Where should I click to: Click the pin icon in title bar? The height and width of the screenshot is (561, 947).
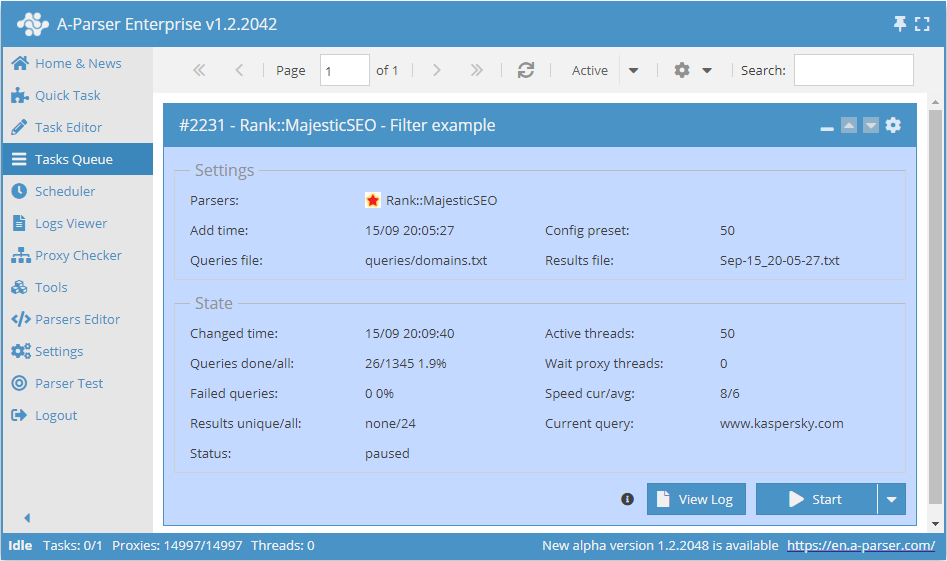point(899,24)
